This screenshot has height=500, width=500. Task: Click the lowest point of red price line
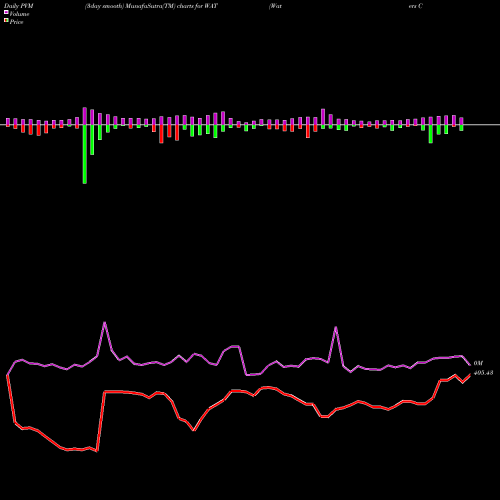click(97, 451)
